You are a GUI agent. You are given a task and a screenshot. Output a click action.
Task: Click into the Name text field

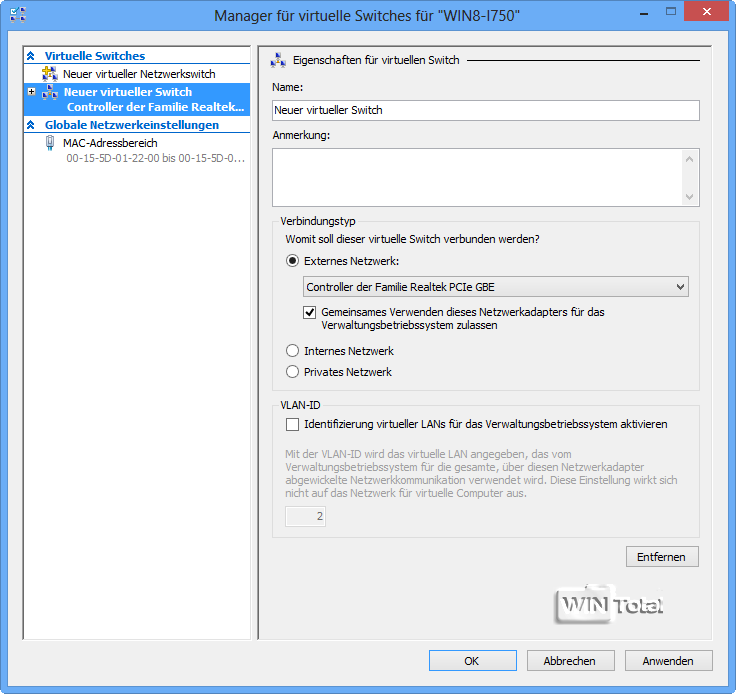tap(486, 110)
